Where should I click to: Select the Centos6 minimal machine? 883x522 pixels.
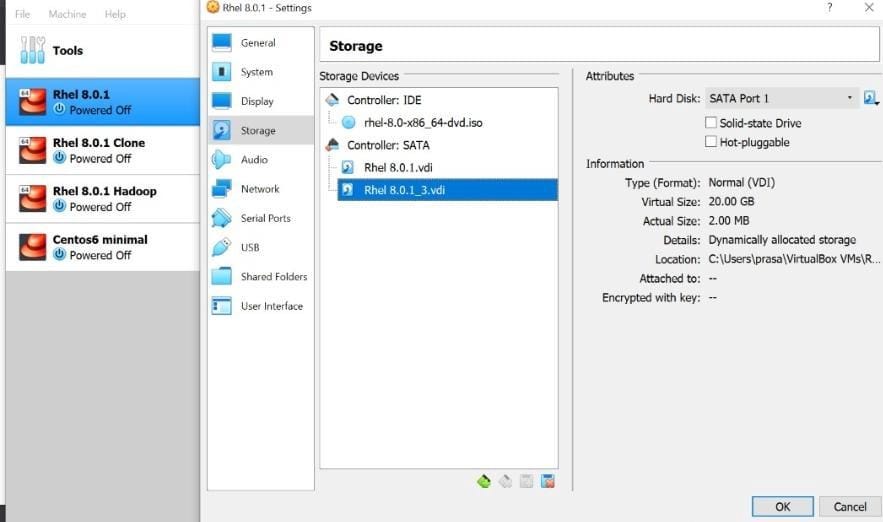(x=102, y=247)
